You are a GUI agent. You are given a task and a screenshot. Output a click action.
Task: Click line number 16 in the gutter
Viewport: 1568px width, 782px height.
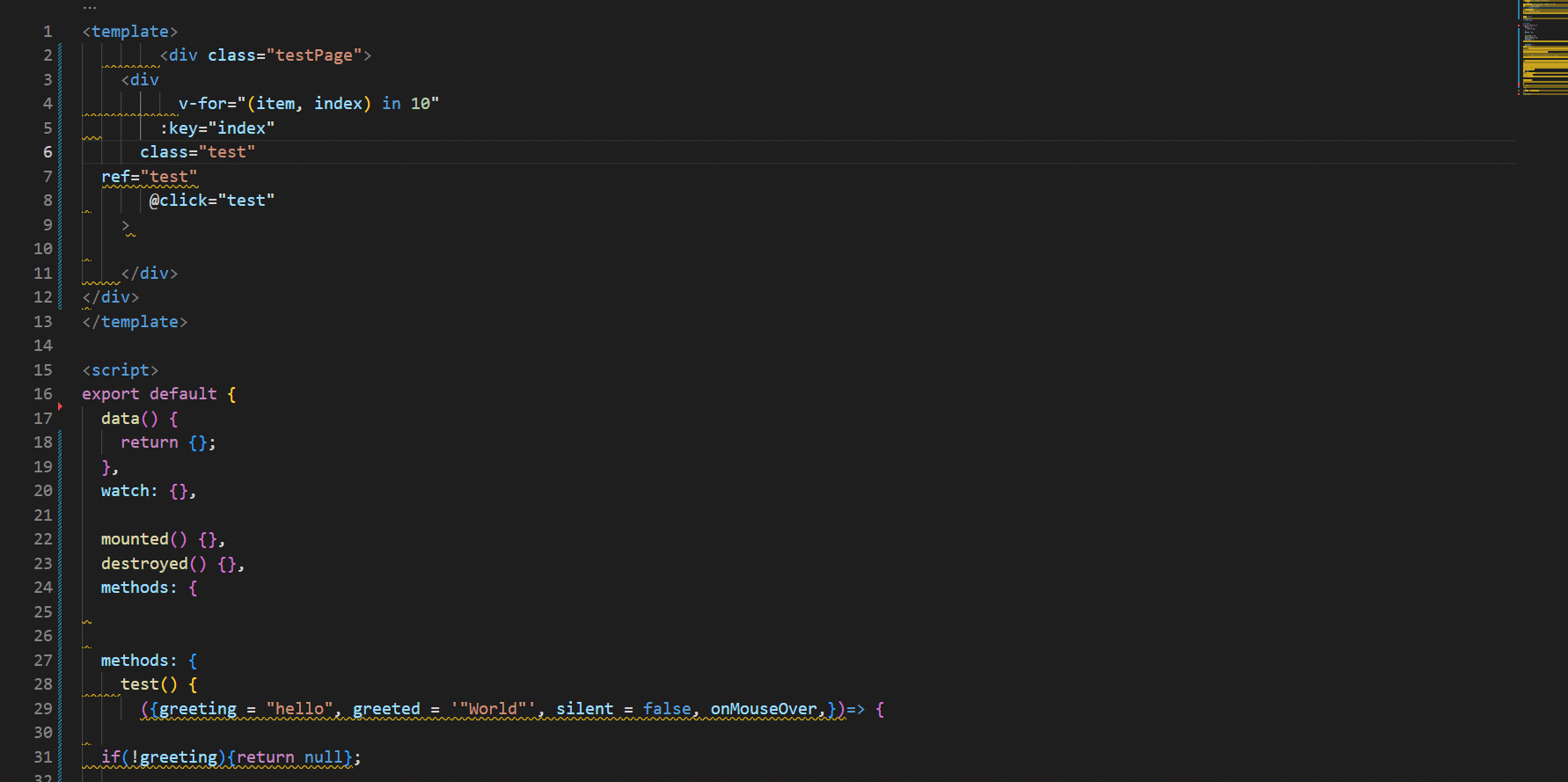tap(43, 394)
